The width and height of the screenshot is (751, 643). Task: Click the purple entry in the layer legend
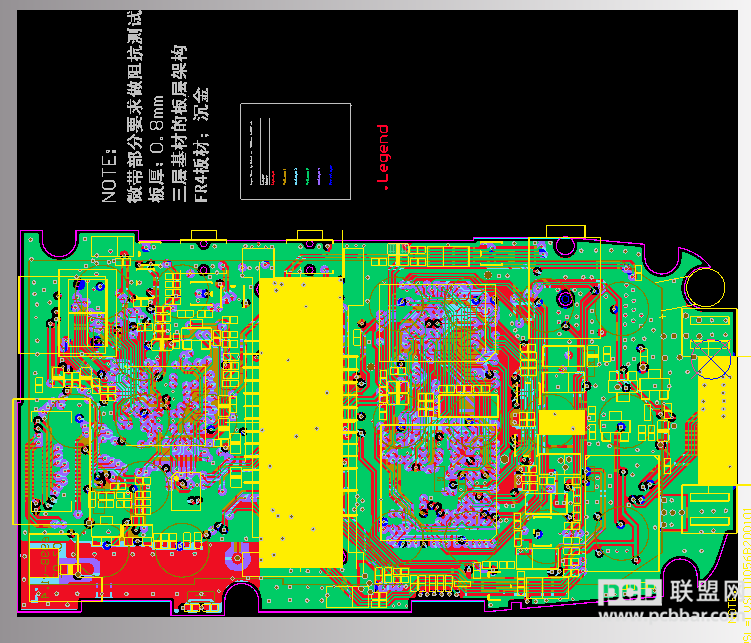(x=319, y=177)
